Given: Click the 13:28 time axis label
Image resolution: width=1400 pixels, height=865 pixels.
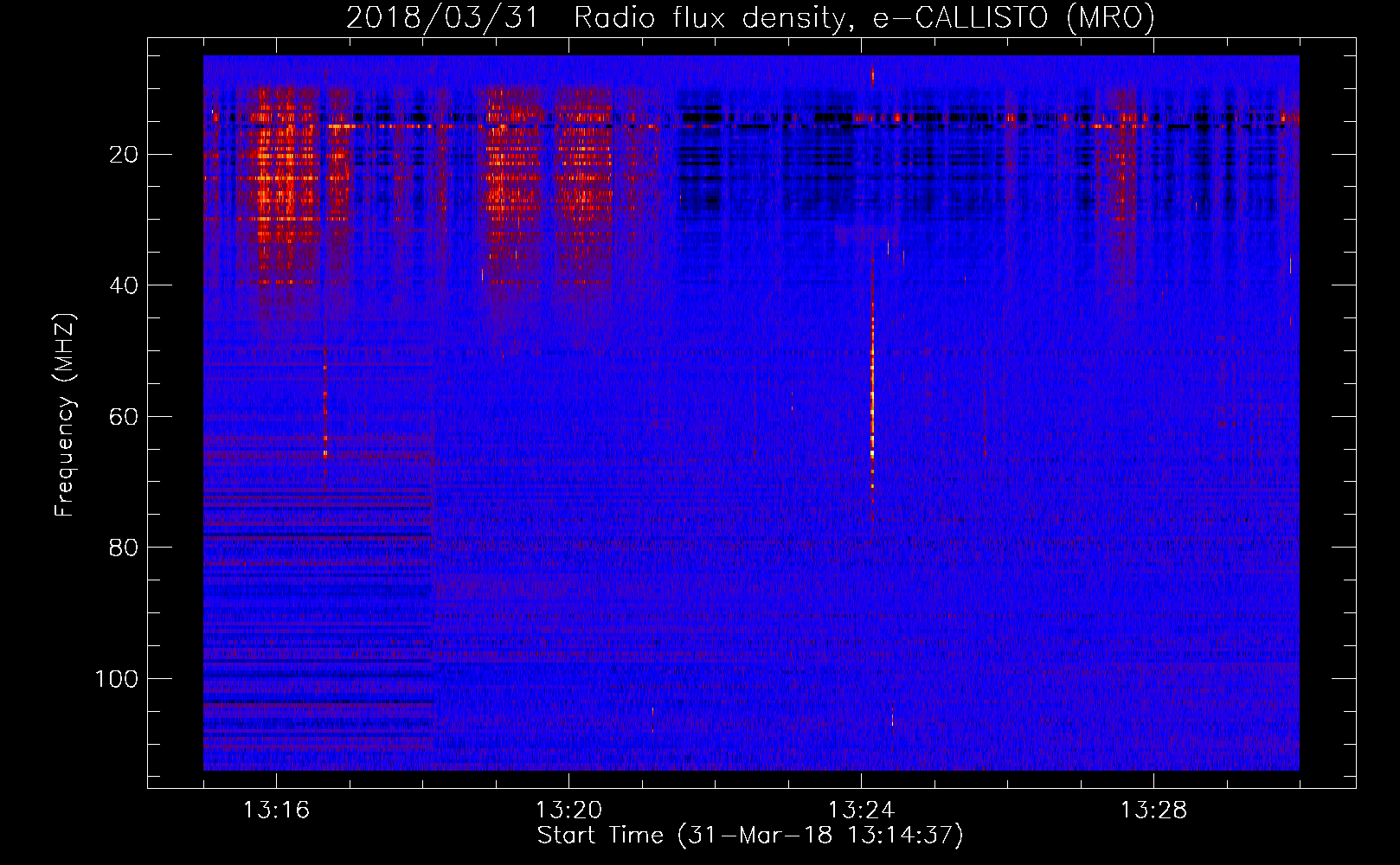Looking at the screenshot, I should [x=1153, y=811].
